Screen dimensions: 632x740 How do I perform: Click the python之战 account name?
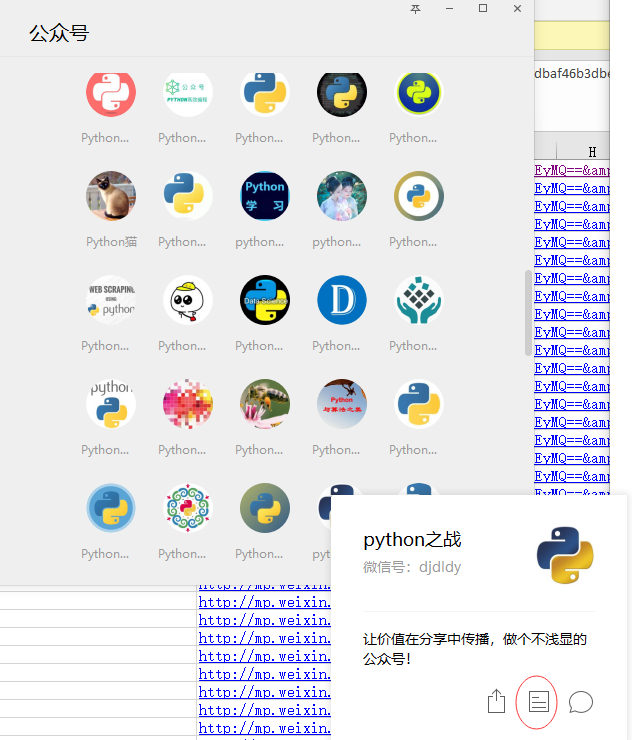pyautogui.click(x=412, y=539)
